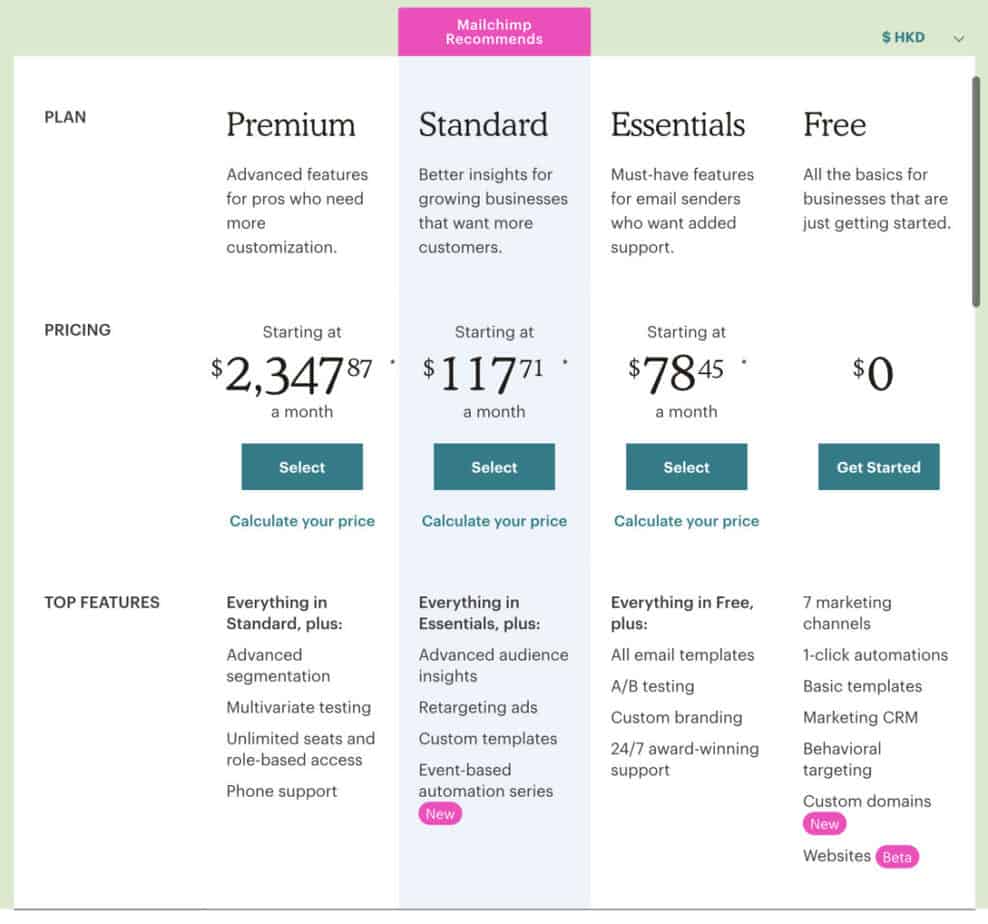Open Calculate your price under Premium
The width and height of the screenshot is (988, 924).
click(x=302, y=521)
